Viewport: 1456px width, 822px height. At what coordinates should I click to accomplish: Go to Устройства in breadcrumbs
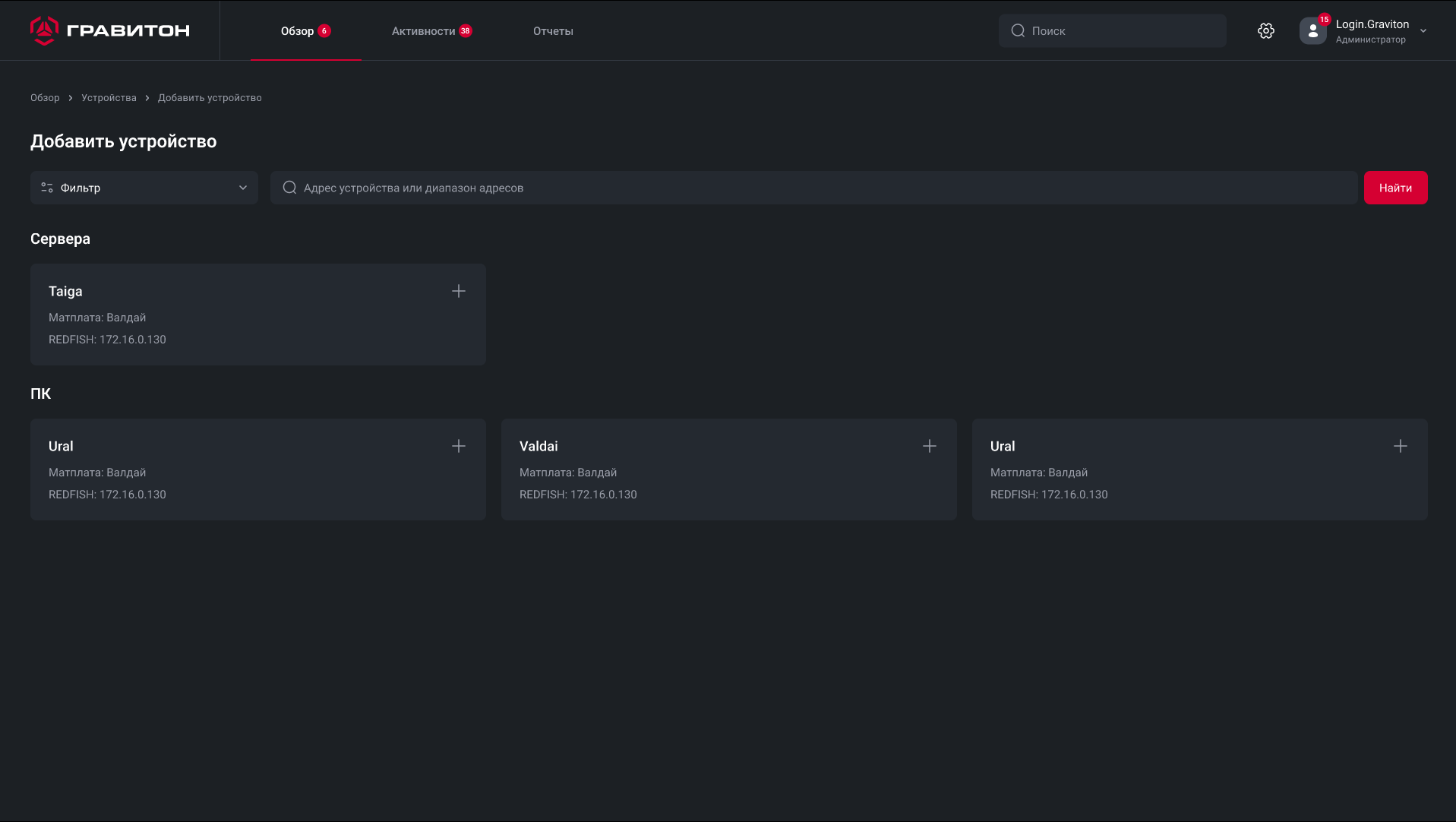coord(109,98)
